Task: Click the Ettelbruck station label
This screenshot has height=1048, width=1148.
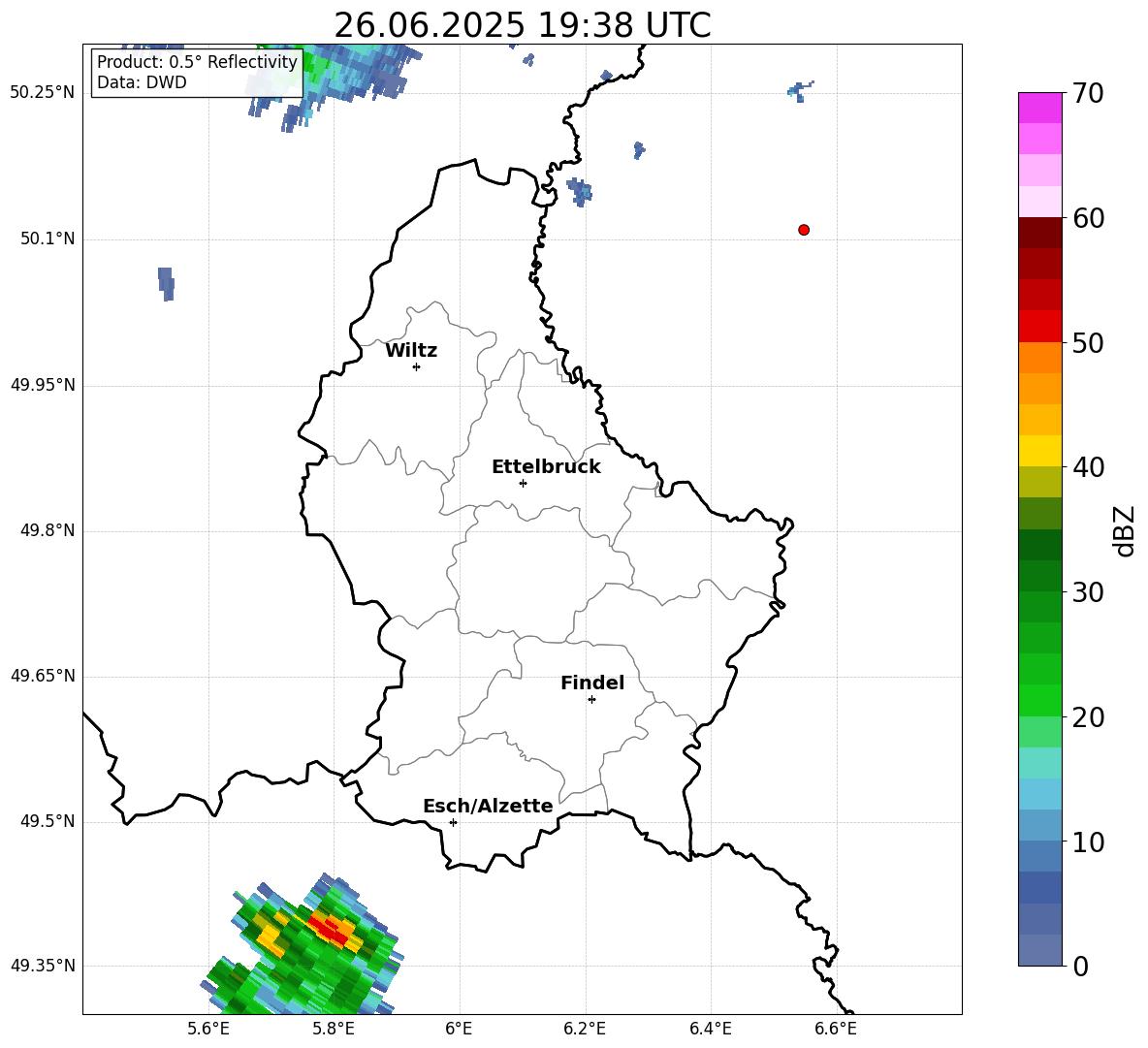Action: 546,467
